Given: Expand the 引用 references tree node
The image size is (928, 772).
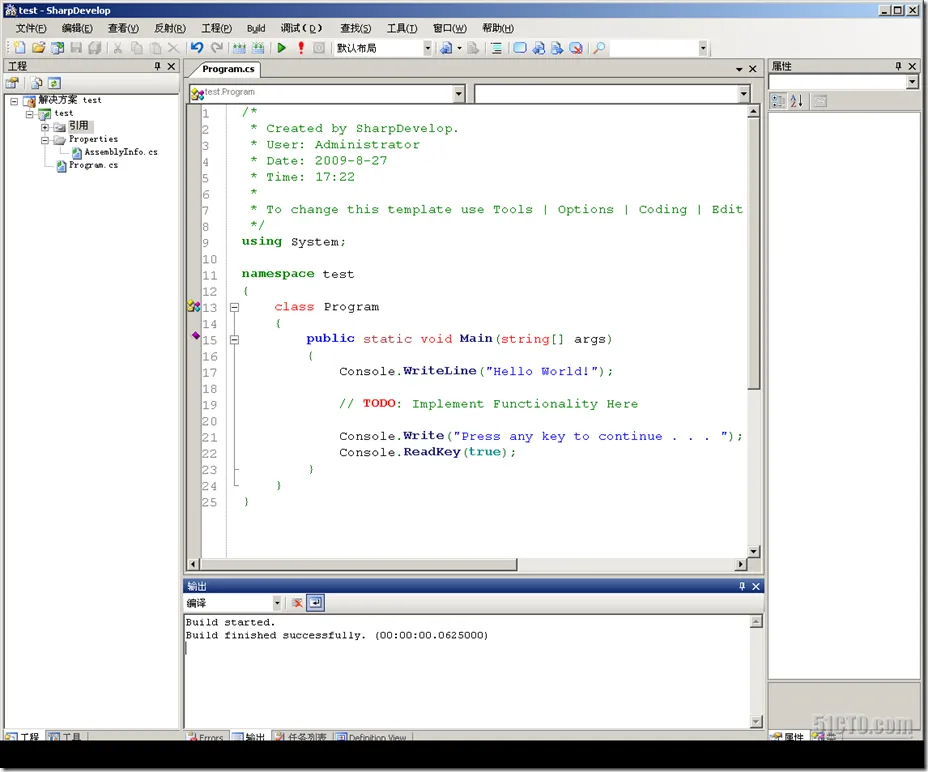Looking at the screenshot, I should [x=45, y=127].
